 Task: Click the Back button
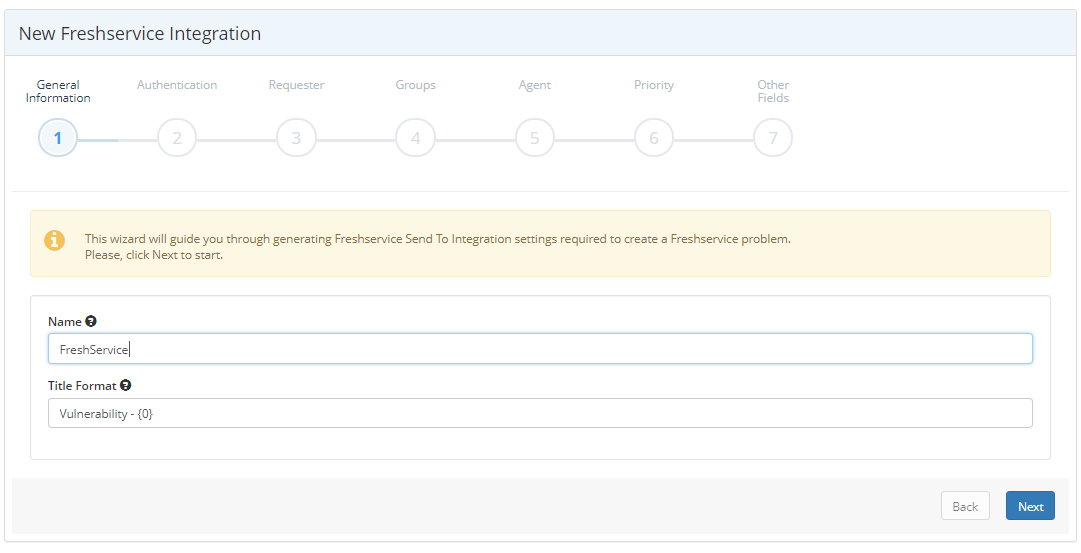[965, 506]
